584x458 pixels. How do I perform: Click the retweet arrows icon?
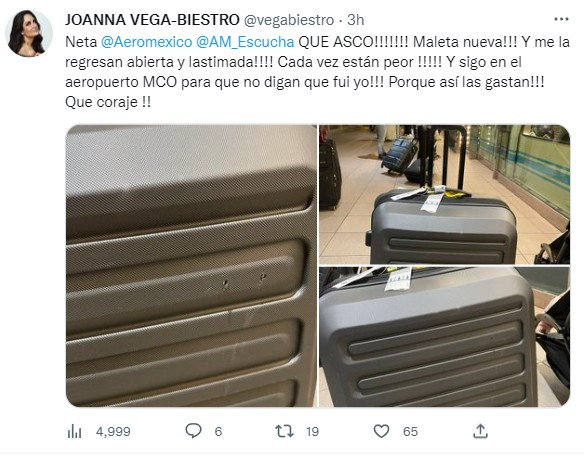click(285, 431)
